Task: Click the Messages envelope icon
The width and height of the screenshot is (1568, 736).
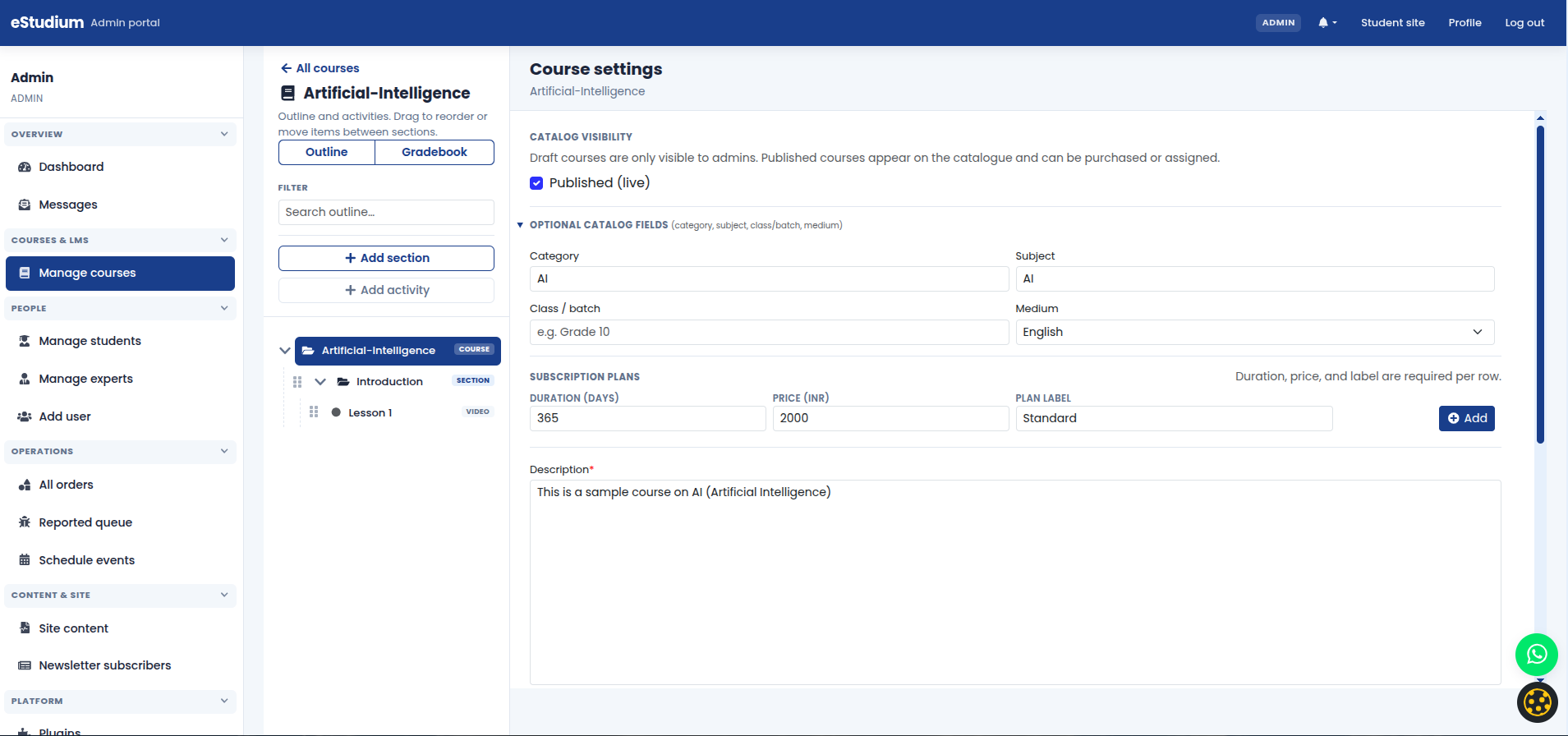Action: click(x=25, y=205)
